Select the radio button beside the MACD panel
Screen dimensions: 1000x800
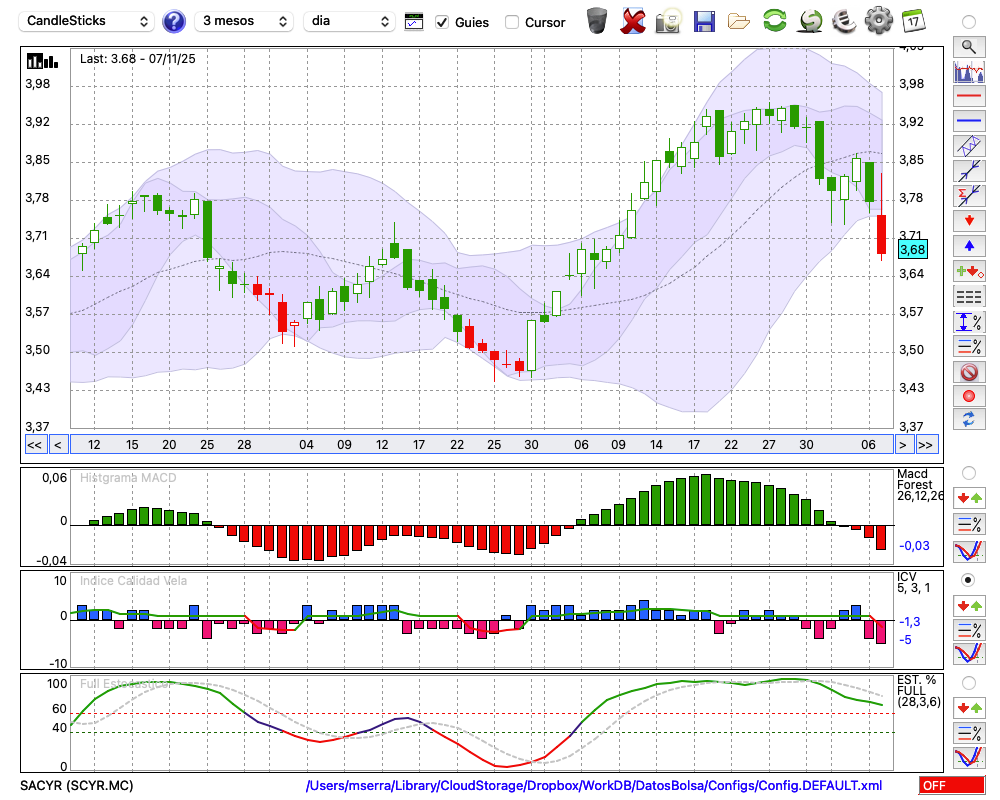click(x=968, y=472)
